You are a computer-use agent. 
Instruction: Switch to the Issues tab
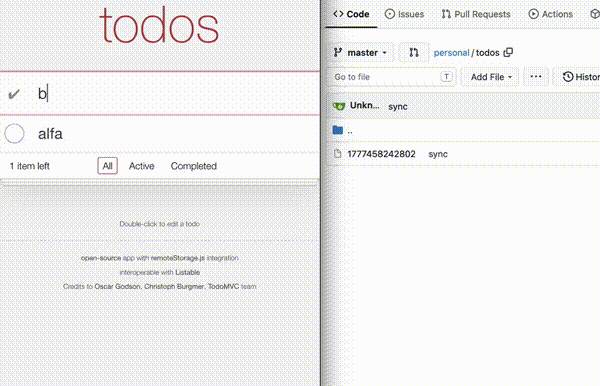404,14
